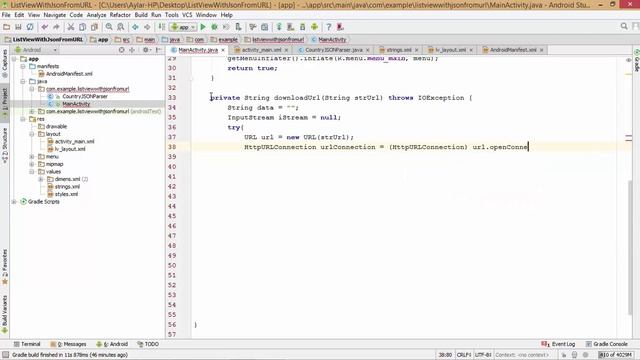Open Help with the question mark icon
The height and width of the screenshot is (360, 640).
click(329, 27)
